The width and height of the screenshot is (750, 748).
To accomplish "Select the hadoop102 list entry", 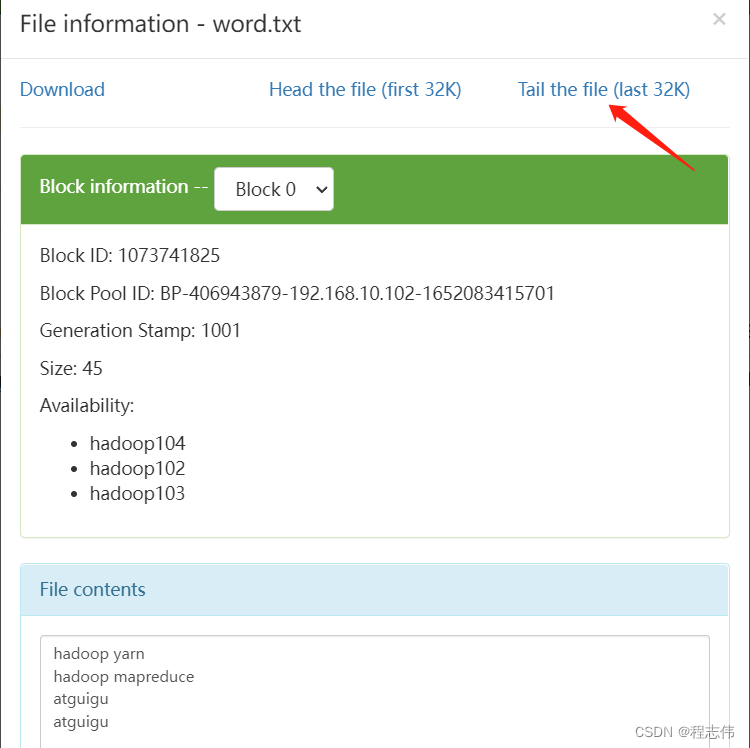I will pyautogui.click(x=137, y=469).
